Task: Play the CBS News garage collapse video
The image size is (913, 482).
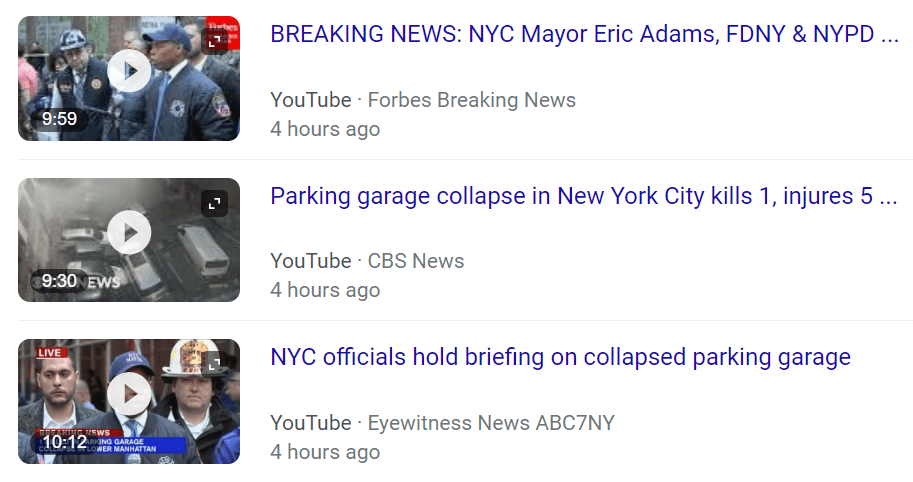Action: 129,233
